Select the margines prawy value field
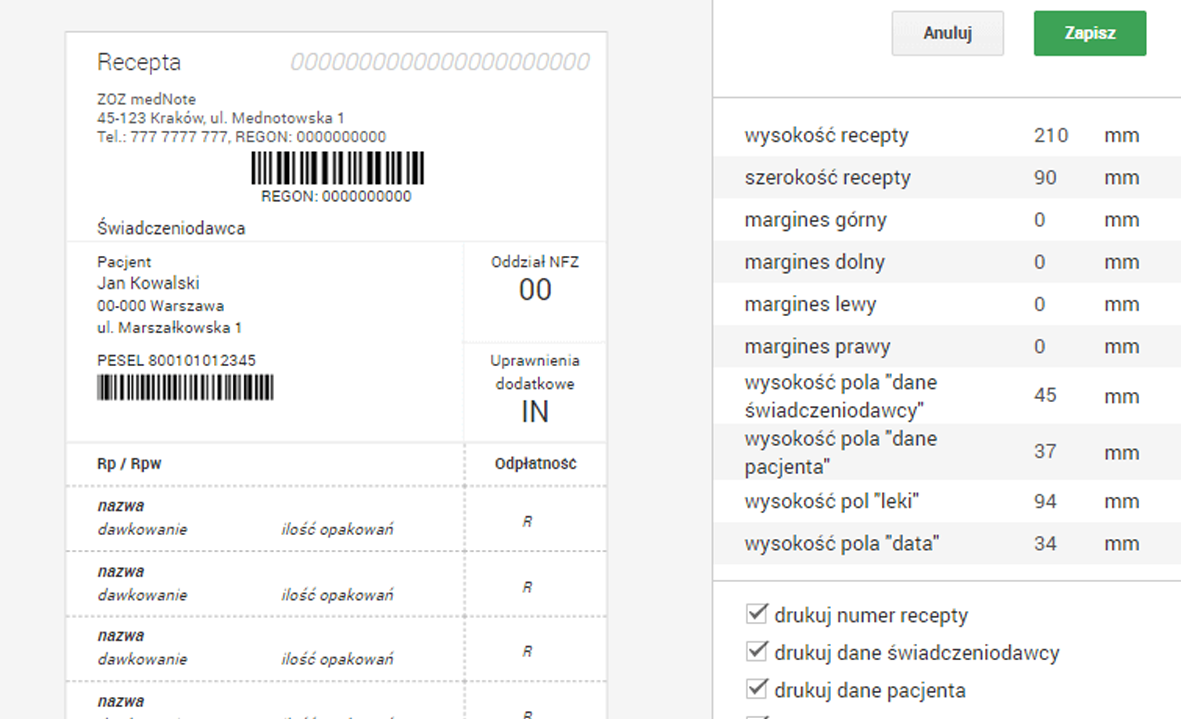Image resolution: width=1181 pixels, height=719 pixels. tap(1039, 346)
